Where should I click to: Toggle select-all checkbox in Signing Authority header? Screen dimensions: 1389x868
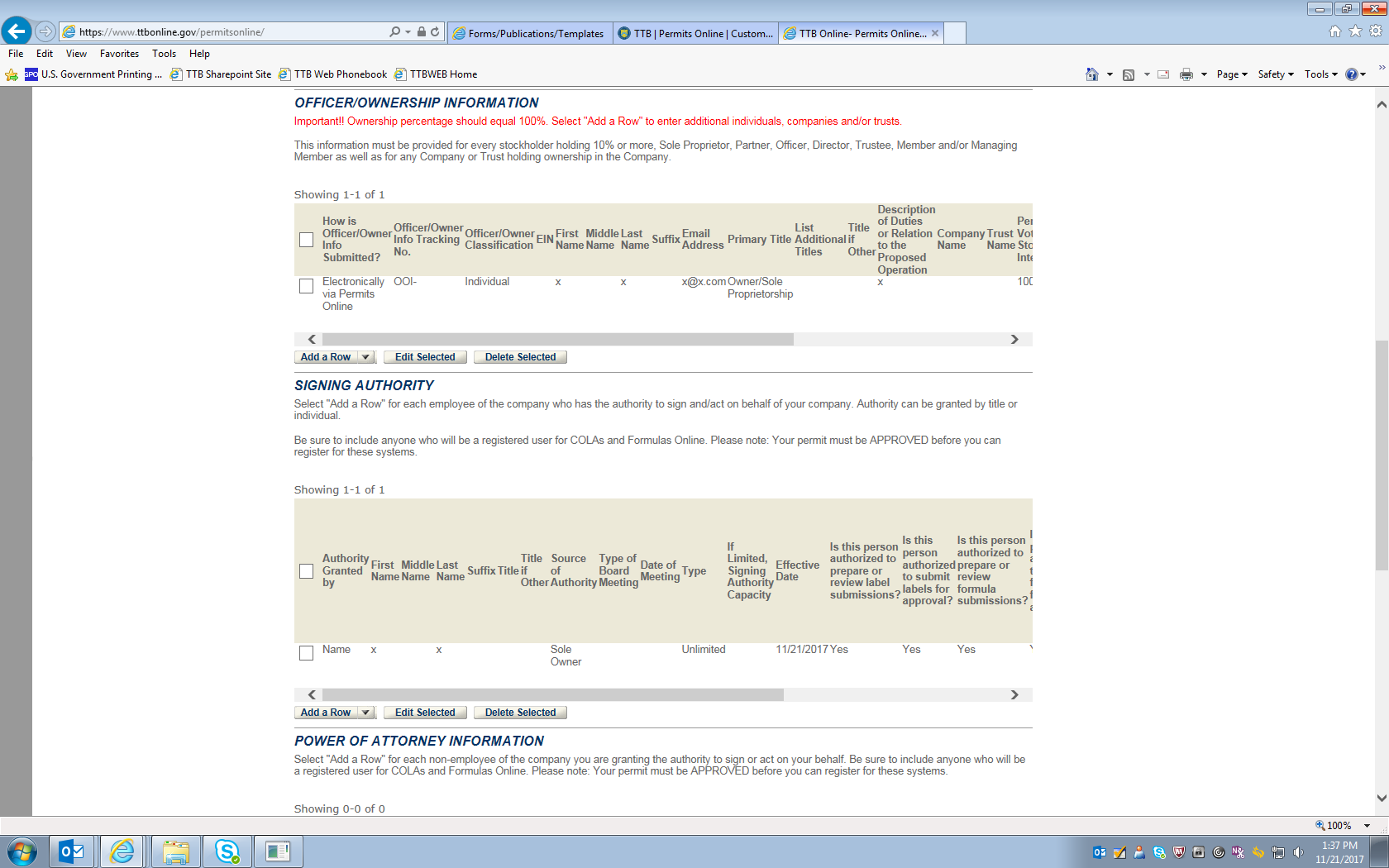[x=306, y=571]
